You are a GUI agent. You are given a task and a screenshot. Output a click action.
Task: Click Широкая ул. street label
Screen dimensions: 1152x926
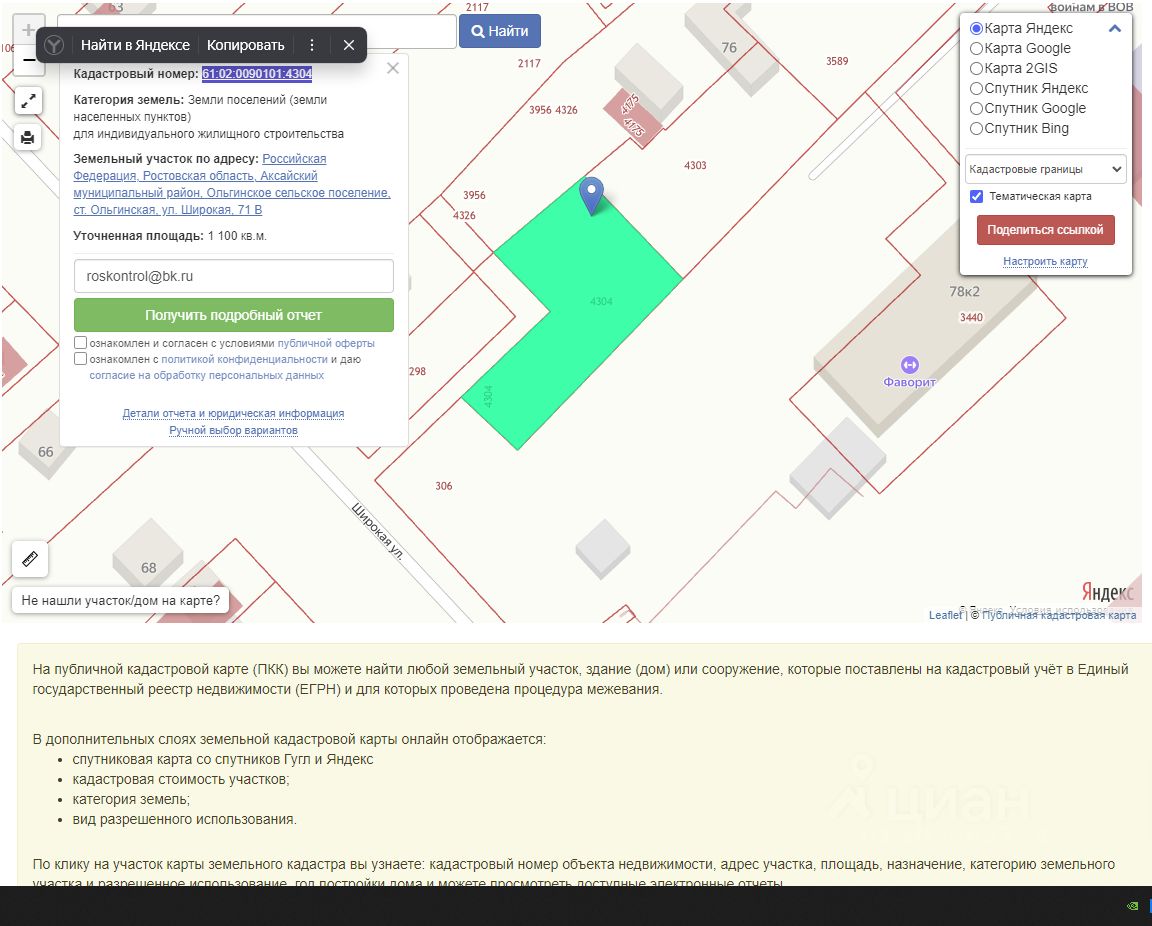click(378, 531)
